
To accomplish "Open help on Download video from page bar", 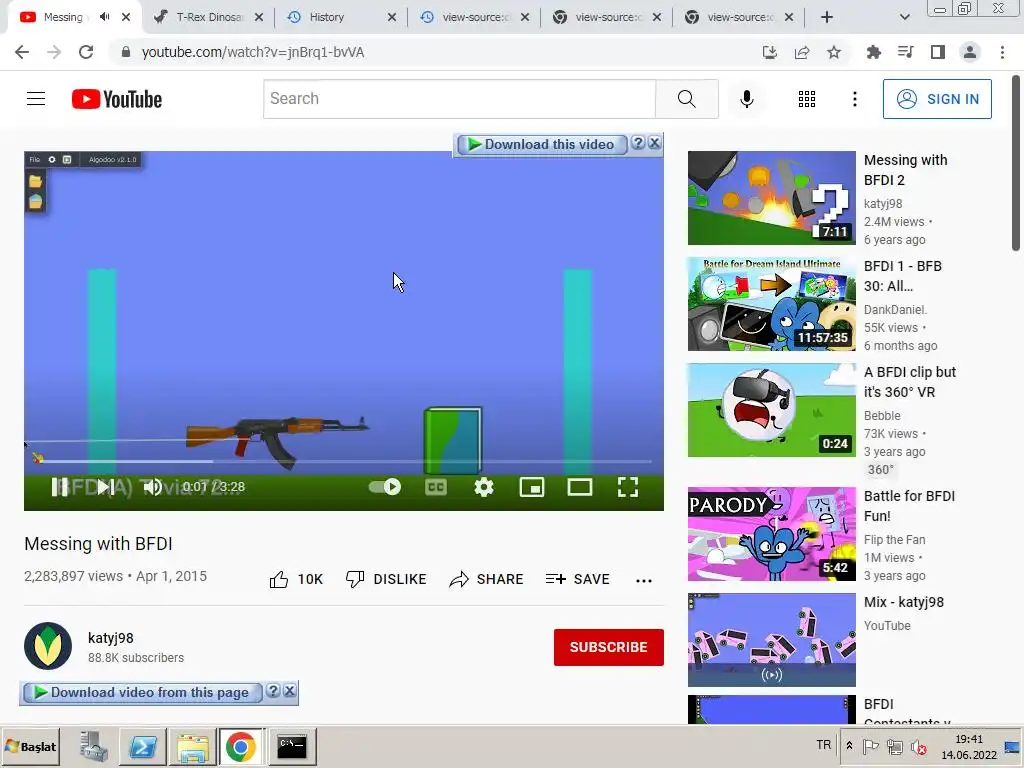I will (274, 691).
